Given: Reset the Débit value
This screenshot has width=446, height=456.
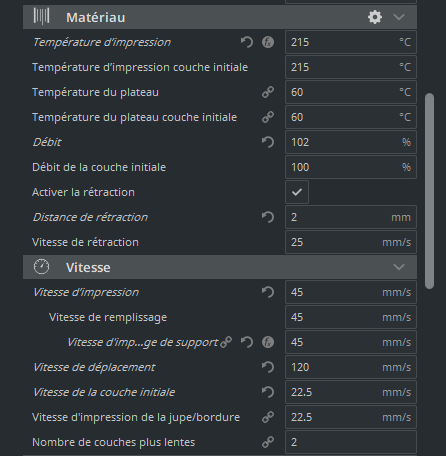Looking at the screenshot, I should pos(268,142).
